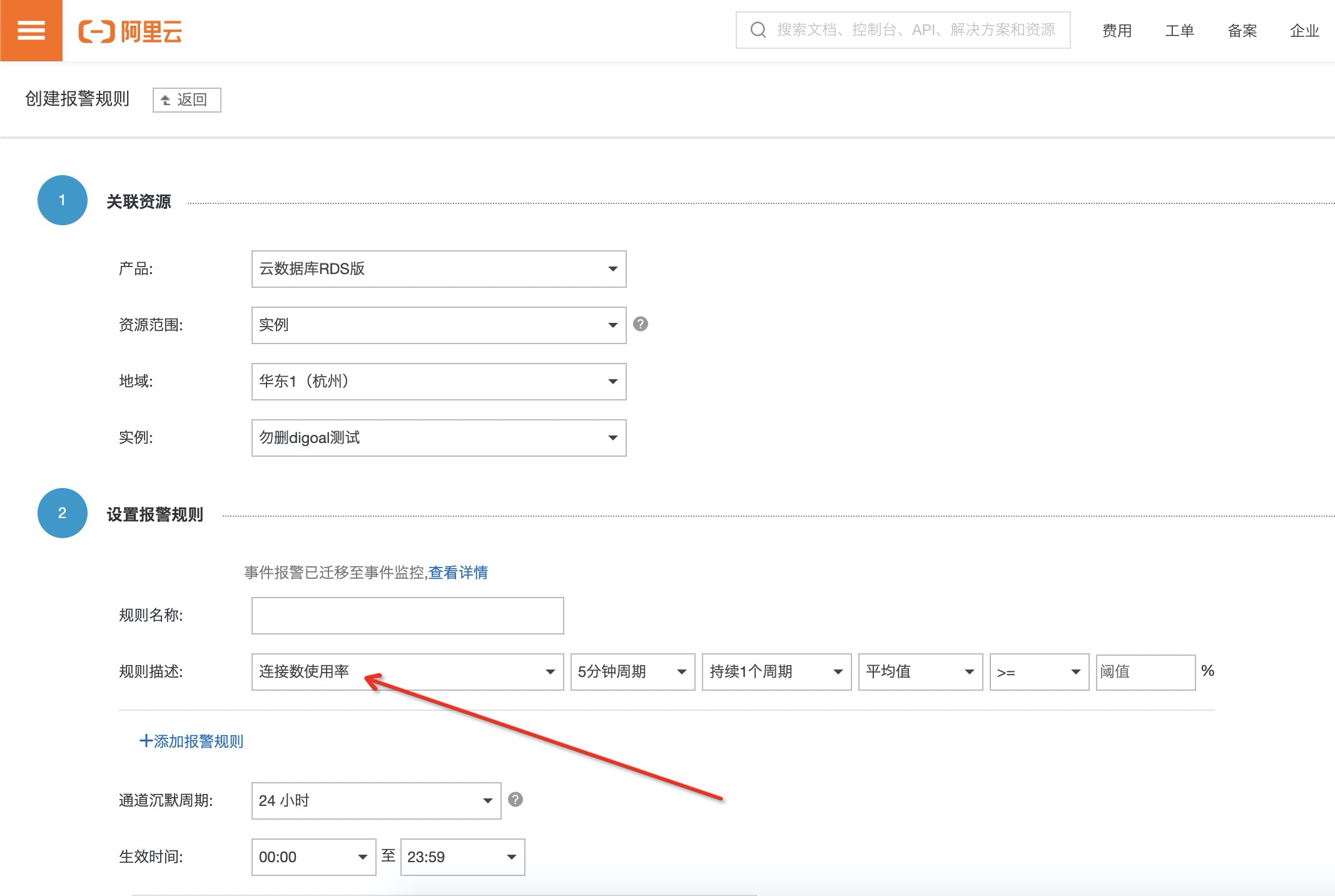Open the 查看详情 details link
The width and height of the screenshot is (1335, 896).
[x=458, y=573]
